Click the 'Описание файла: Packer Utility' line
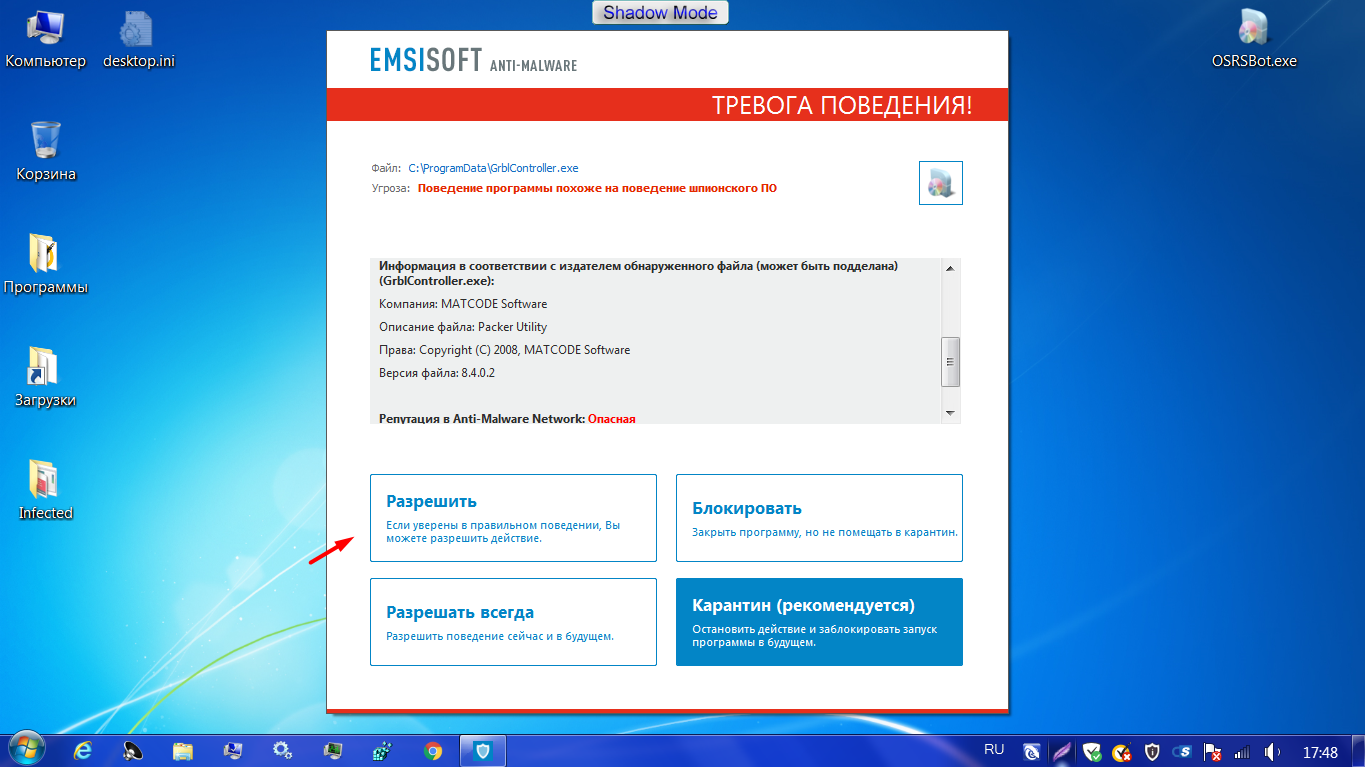This screenshot has height=767, width=1365. tap(463, 327)
